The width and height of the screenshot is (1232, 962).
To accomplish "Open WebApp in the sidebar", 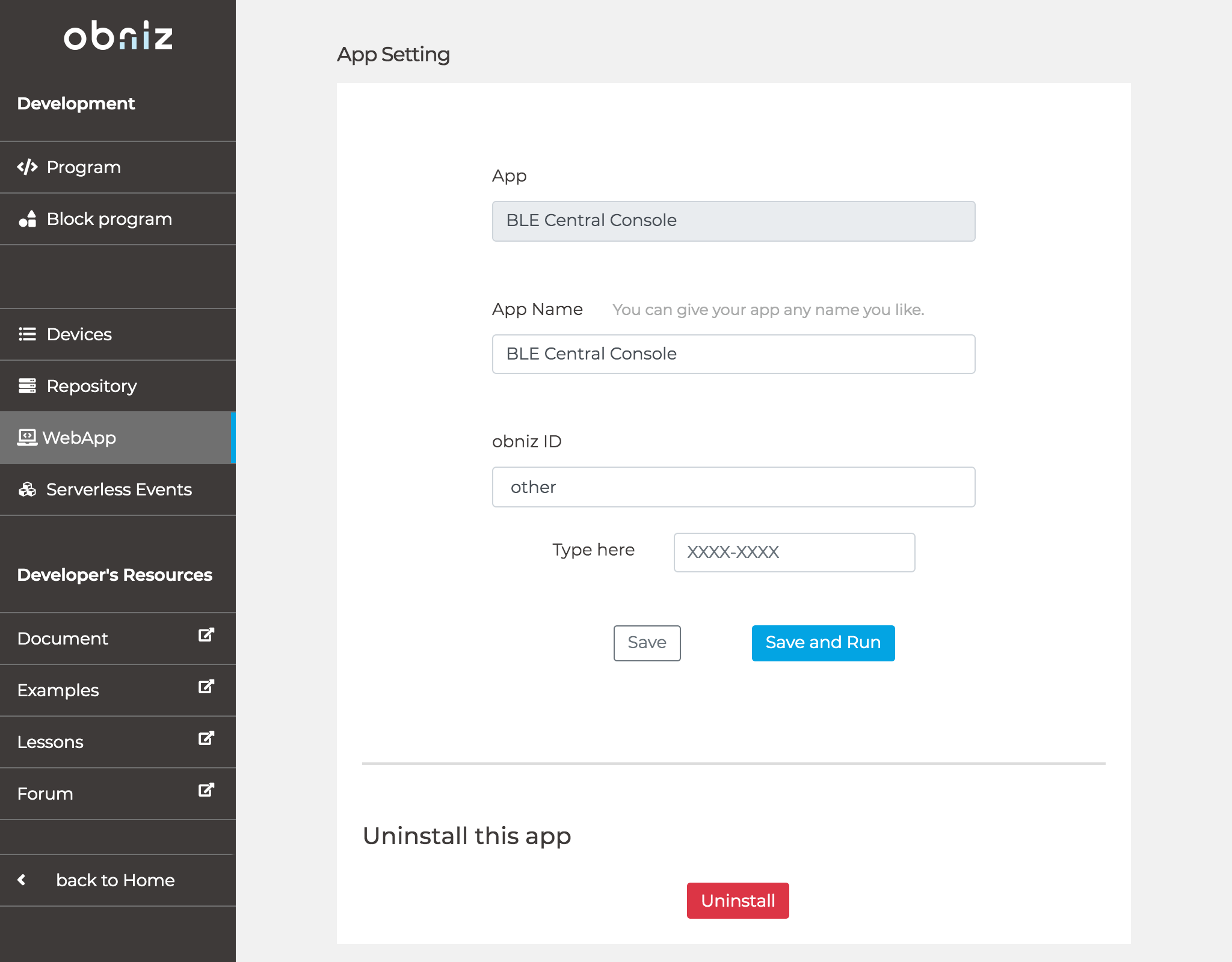I will pos(79,438).
